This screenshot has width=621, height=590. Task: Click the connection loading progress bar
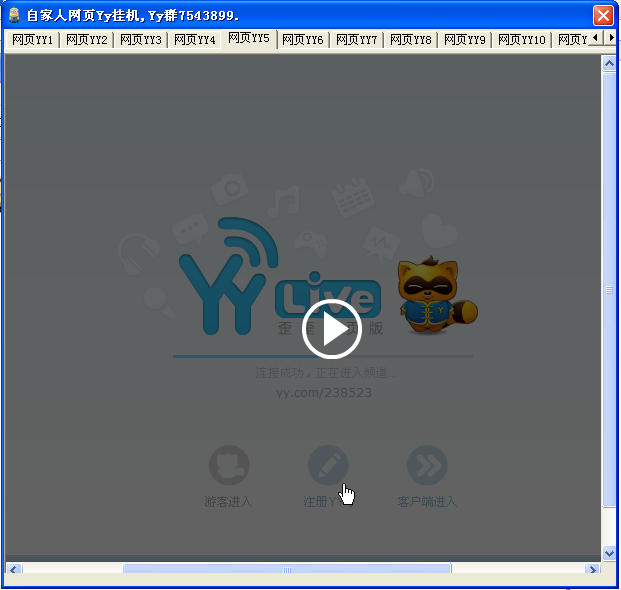(x=323, y=356)
